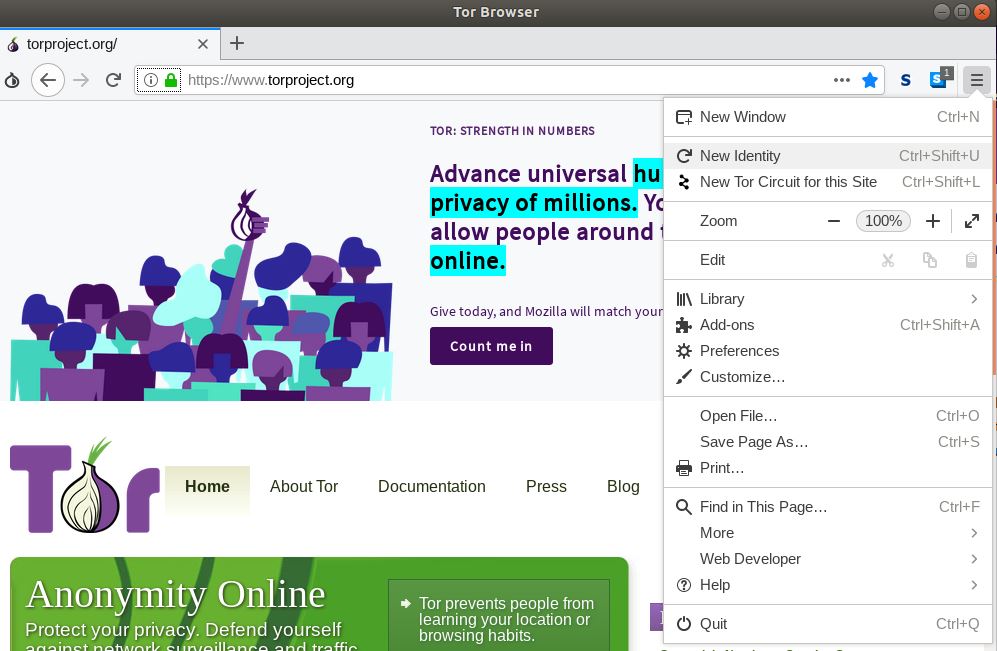997x651 pixels.
Task: Click the forward navigation arrow
Action: pos(81,80)
